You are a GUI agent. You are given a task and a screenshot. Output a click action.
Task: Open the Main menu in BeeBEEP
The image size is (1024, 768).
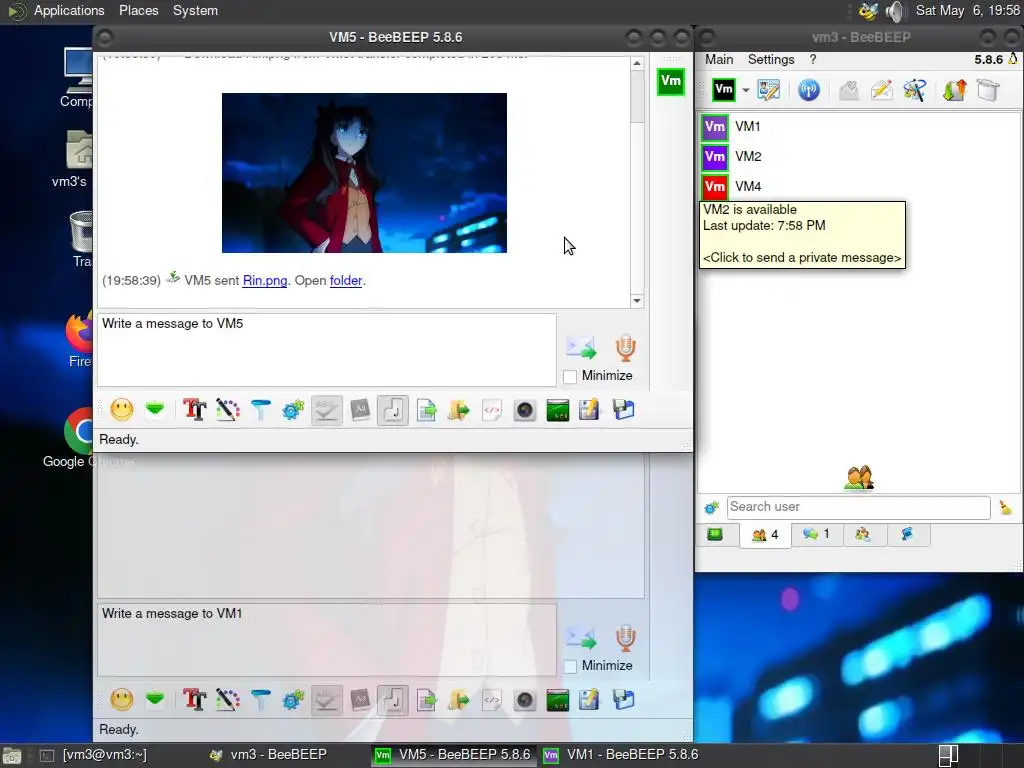(719, 59)
